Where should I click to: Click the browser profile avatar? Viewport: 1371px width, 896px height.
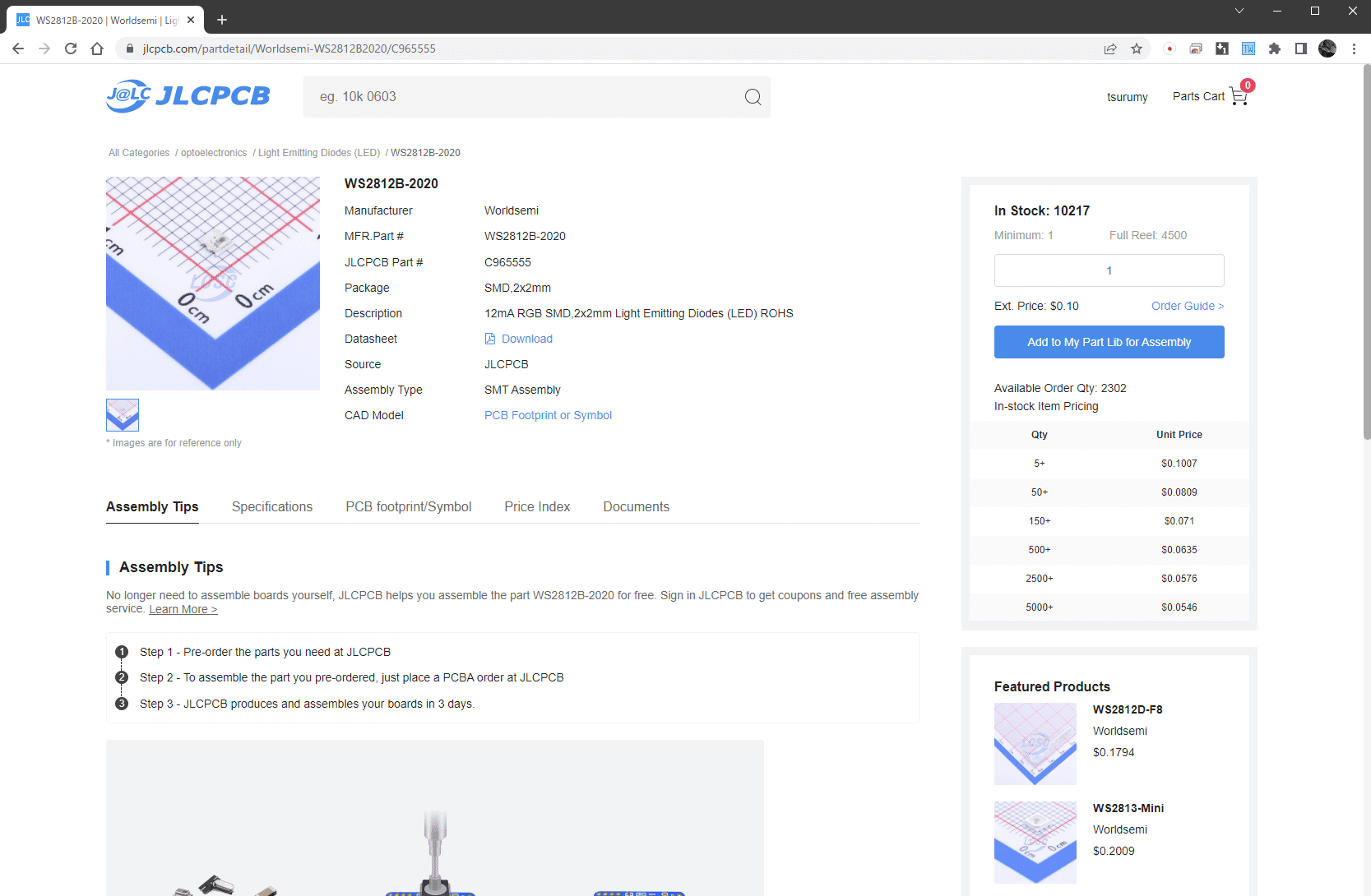click(1327, 48)
